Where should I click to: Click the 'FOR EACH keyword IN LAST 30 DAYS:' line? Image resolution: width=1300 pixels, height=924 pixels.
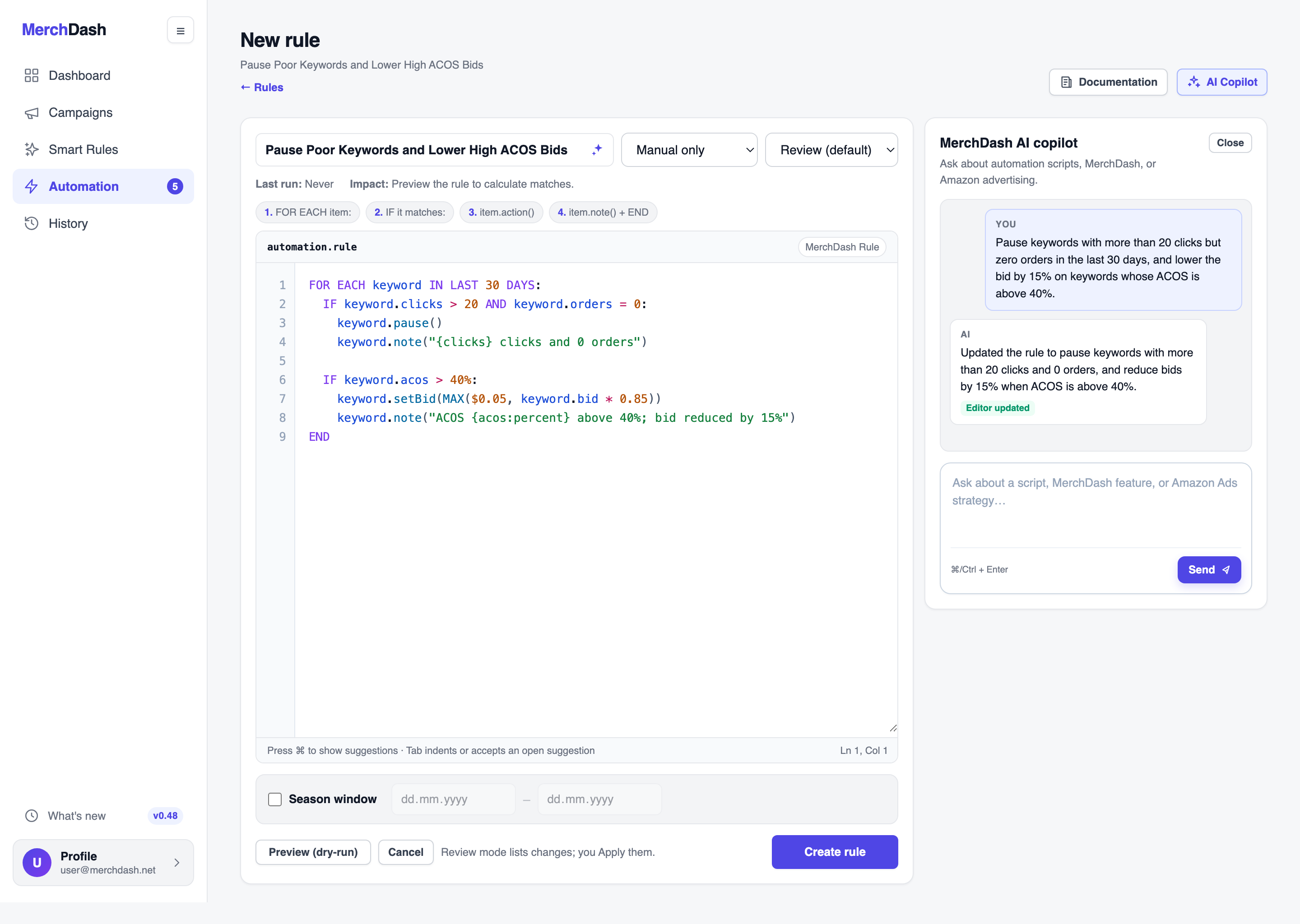[x=425, y=285]
